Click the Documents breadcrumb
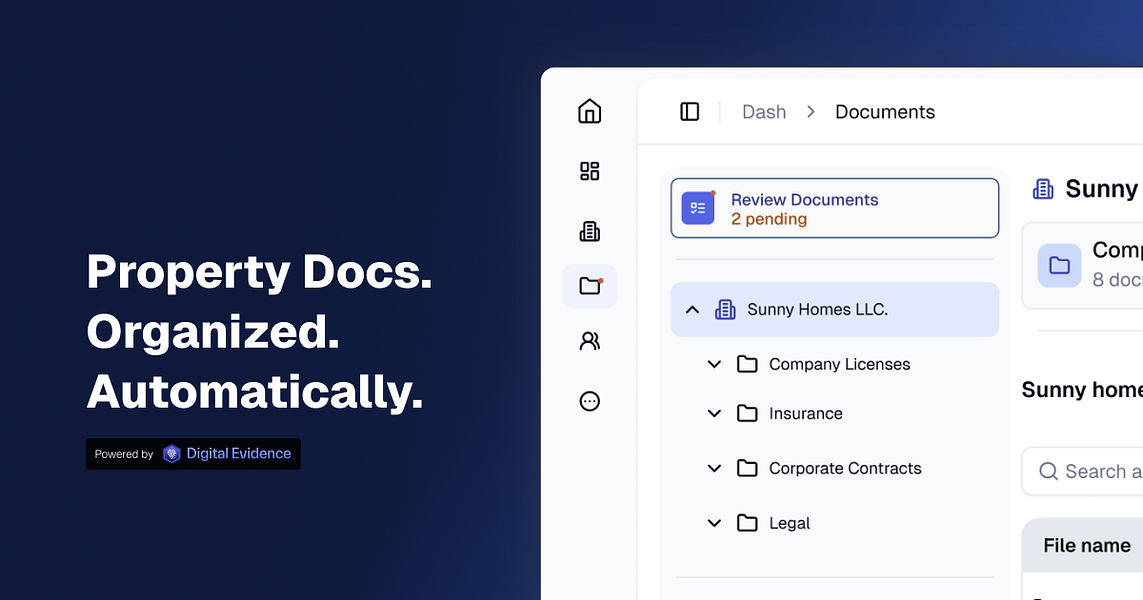 point(885,112)
